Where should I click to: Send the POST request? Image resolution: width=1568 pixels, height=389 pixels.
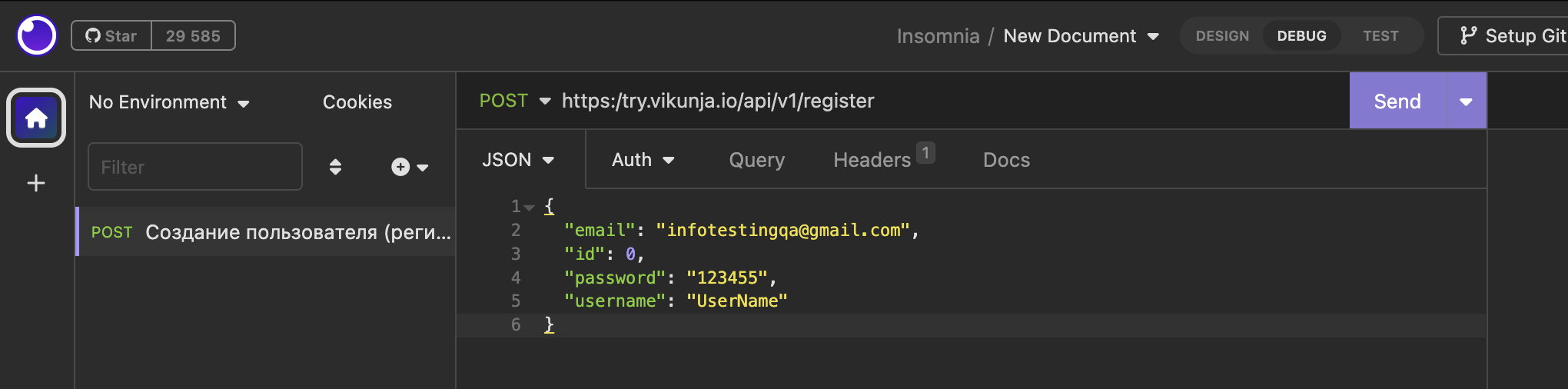click(x=1397, y=101)
